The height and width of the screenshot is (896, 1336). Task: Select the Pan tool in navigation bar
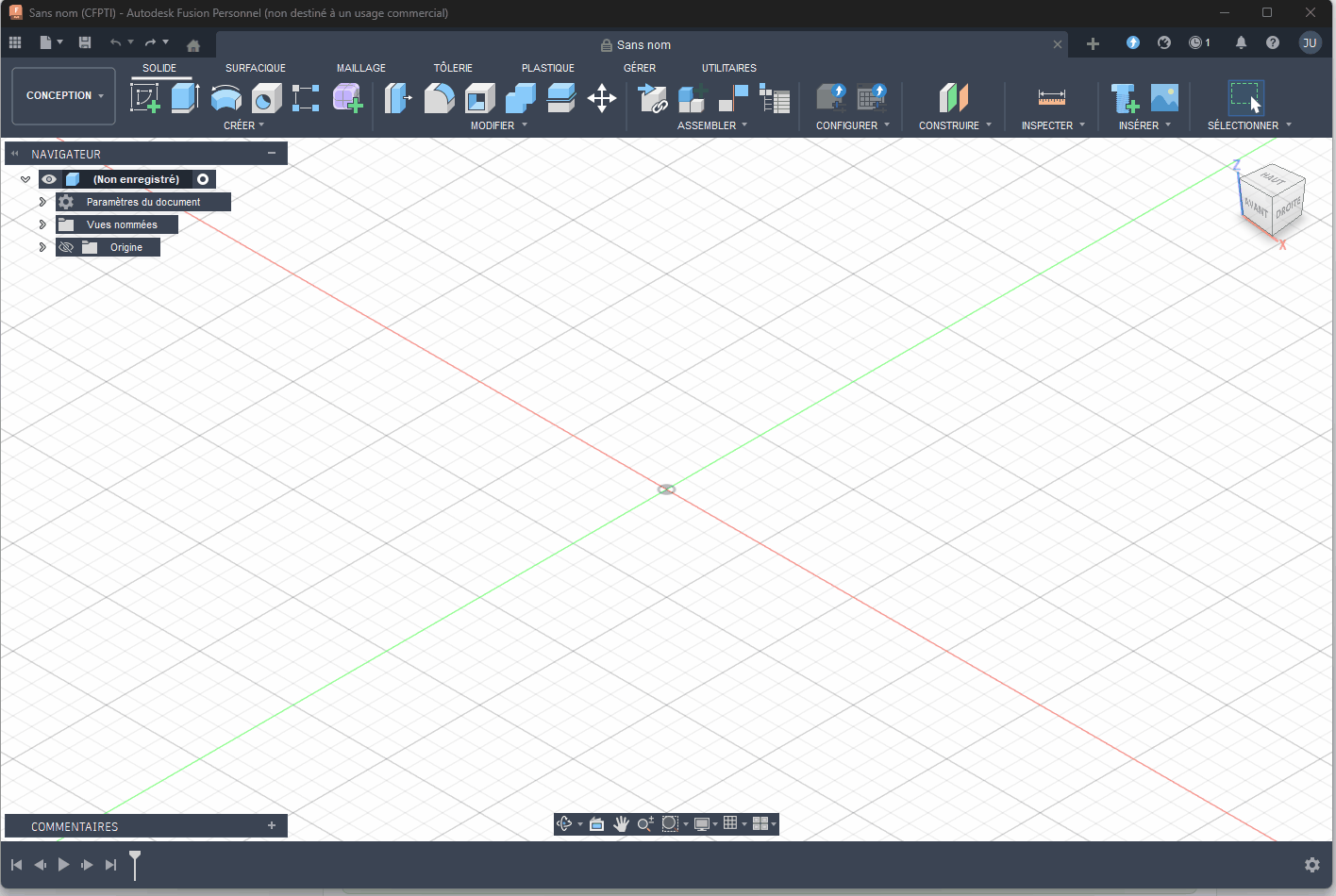(621, 823)
